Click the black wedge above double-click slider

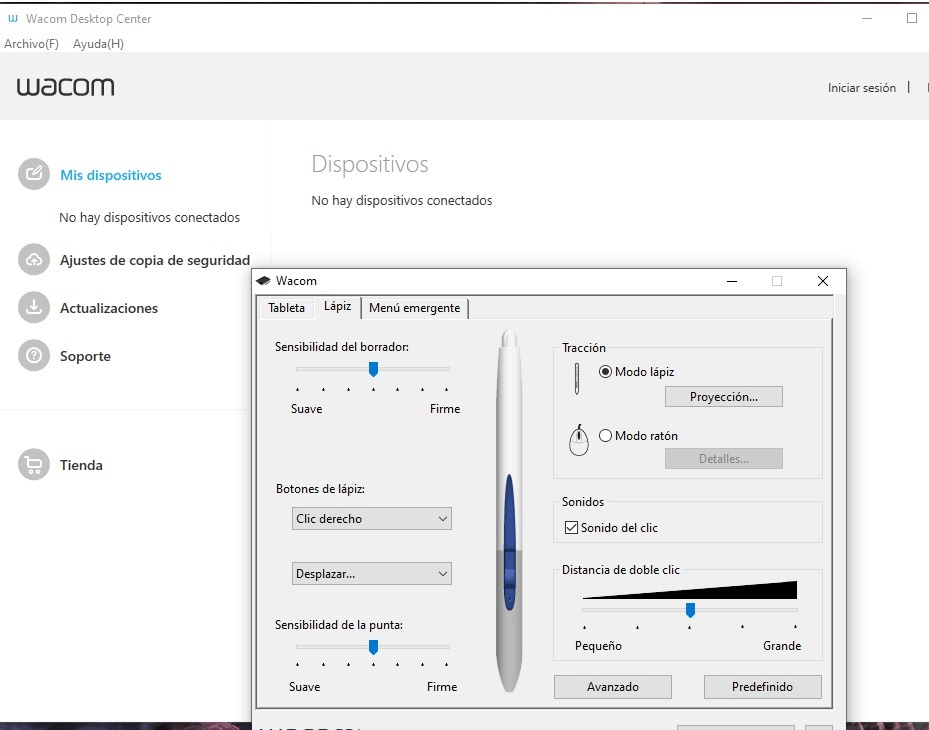tap(690, 590)
